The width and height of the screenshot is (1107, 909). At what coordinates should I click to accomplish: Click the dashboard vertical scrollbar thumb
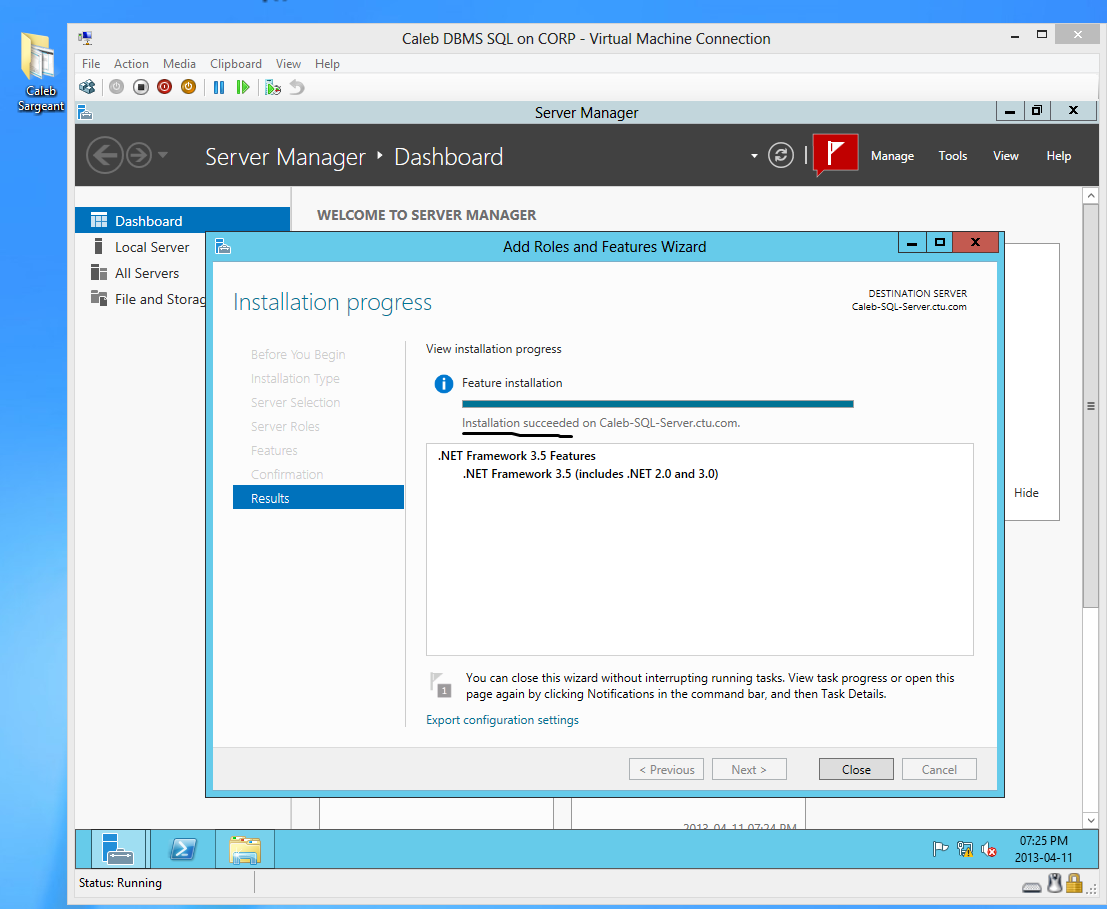(x=1091, y=406)
